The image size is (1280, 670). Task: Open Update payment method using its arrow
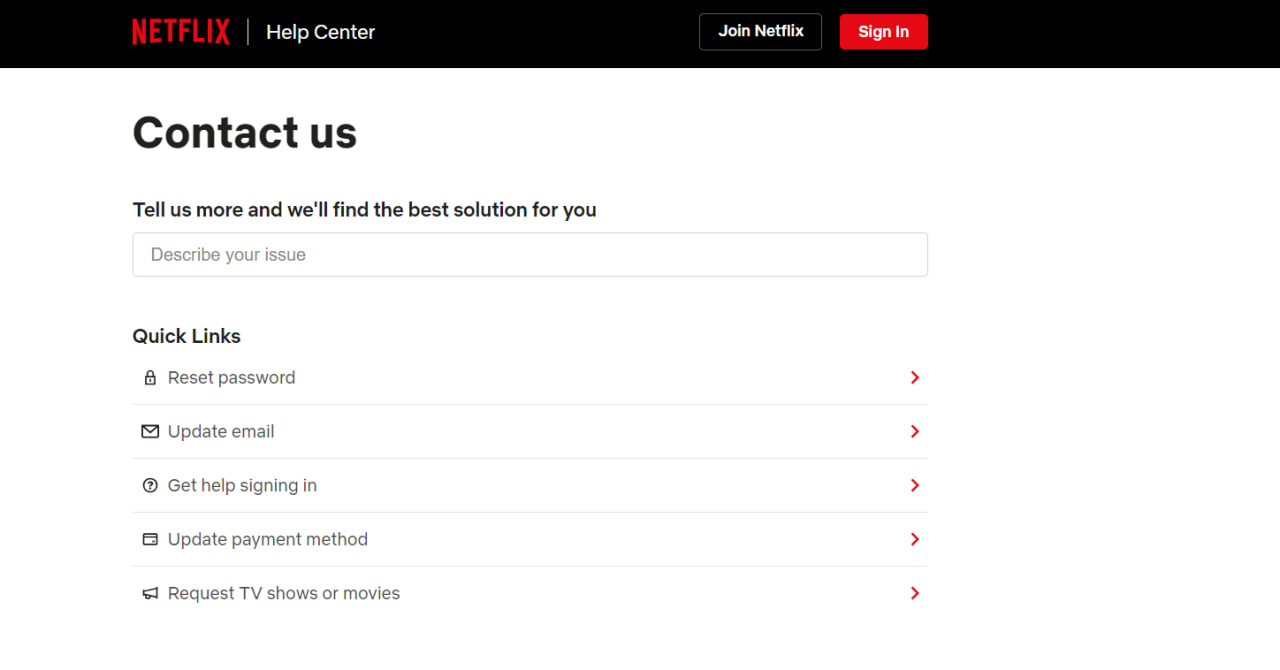[913, 539]
